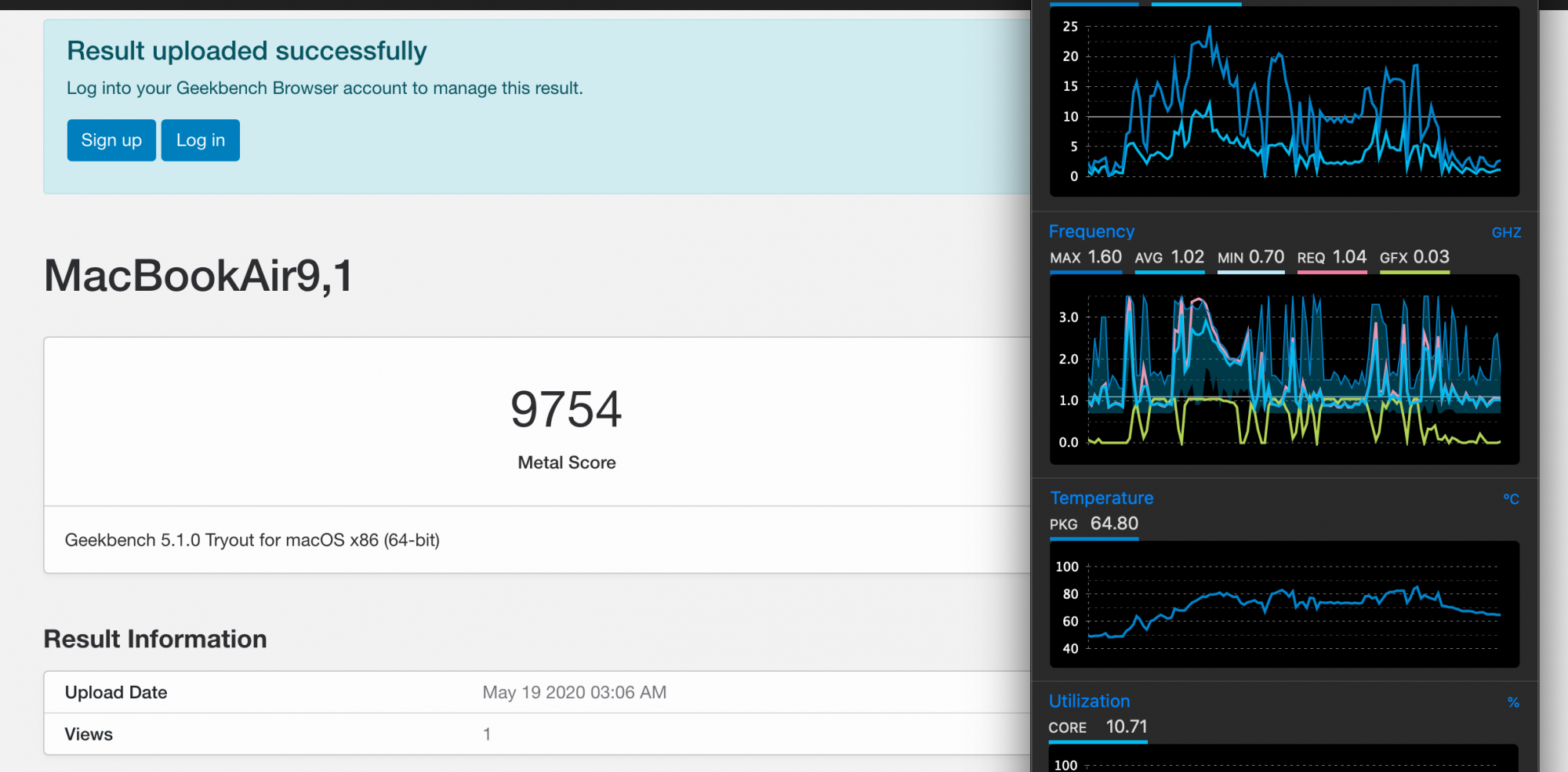Click the REQ 1.04 frequency reading

coord(1332,257)
